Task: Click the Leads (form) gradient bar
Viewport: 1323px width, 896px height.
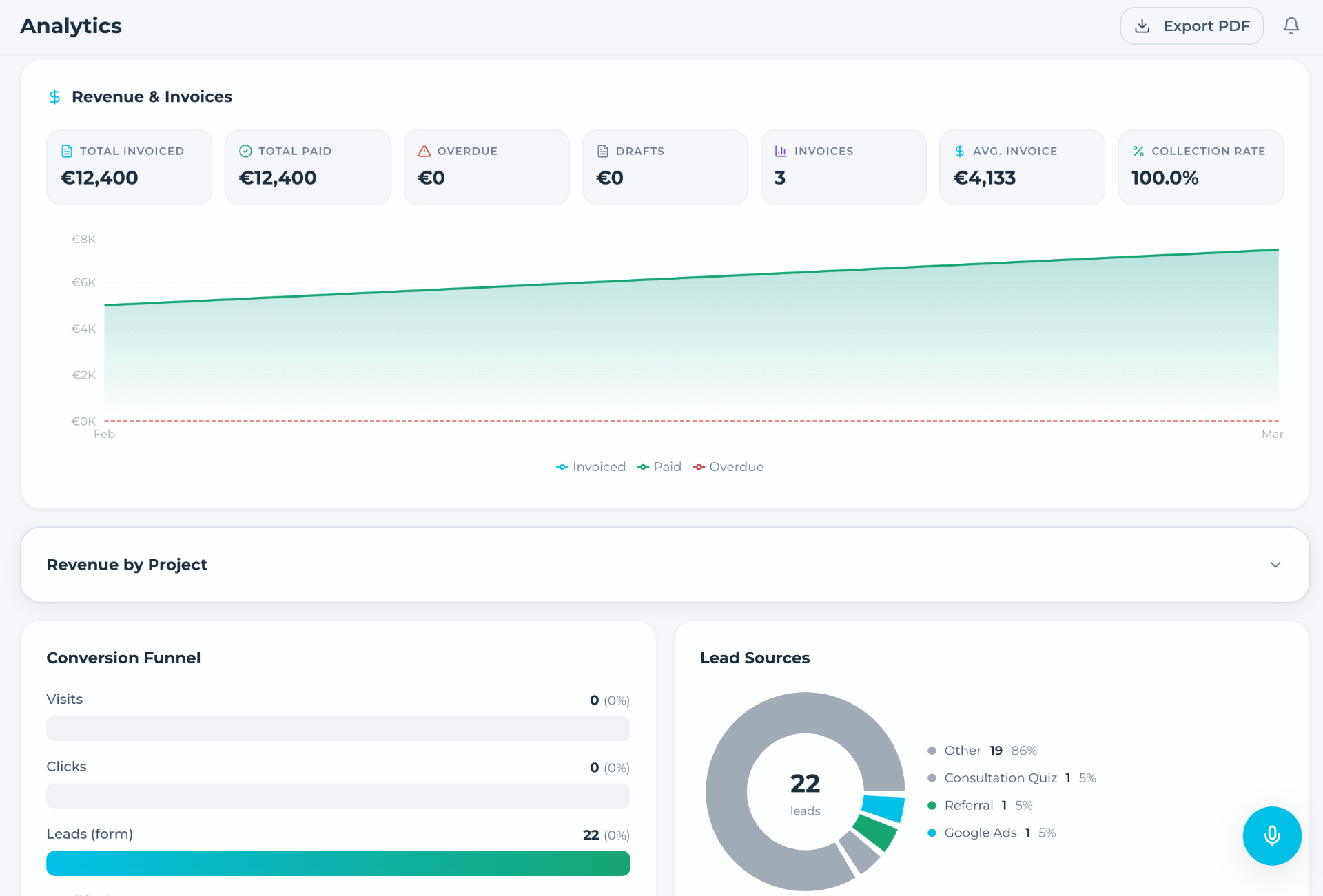Action: pos(338,864)
